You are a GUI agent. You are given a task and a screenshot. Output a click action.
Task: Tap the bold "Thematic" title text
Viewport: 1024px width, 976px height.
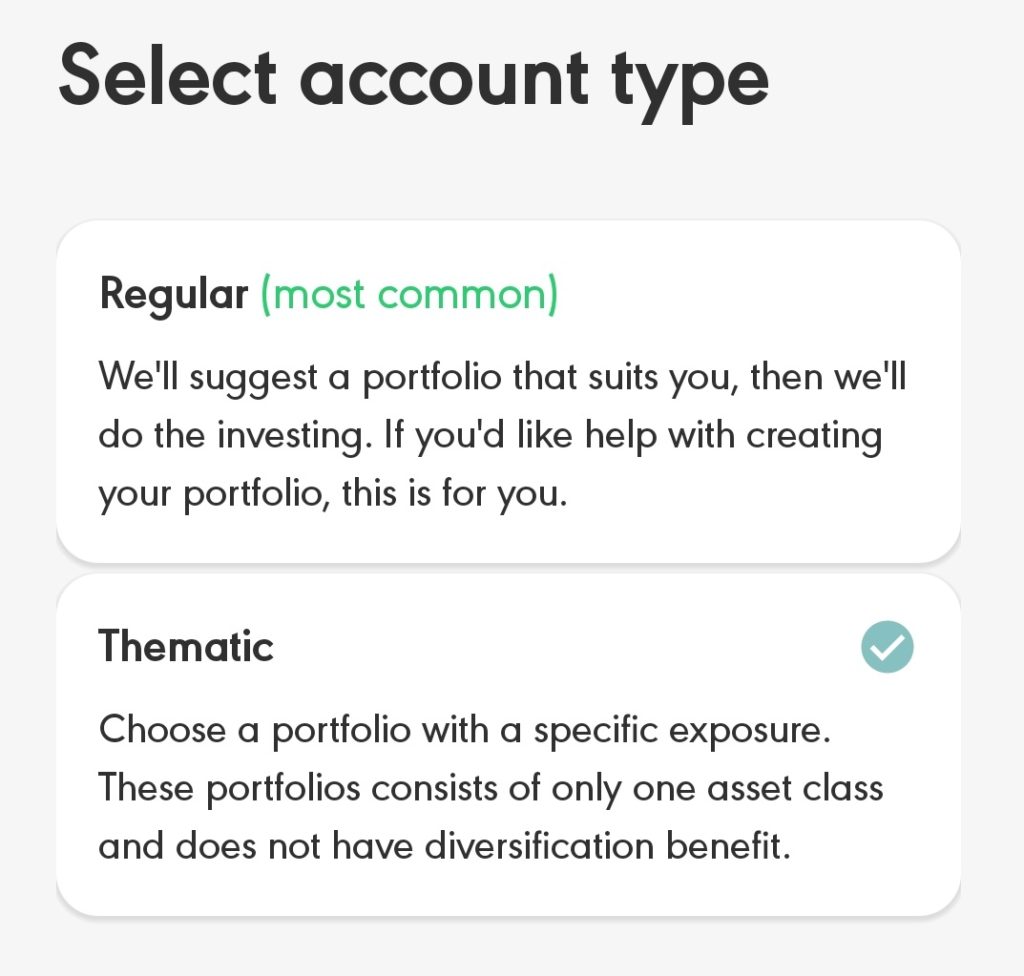pyautogui.click(x=186, y=646)
